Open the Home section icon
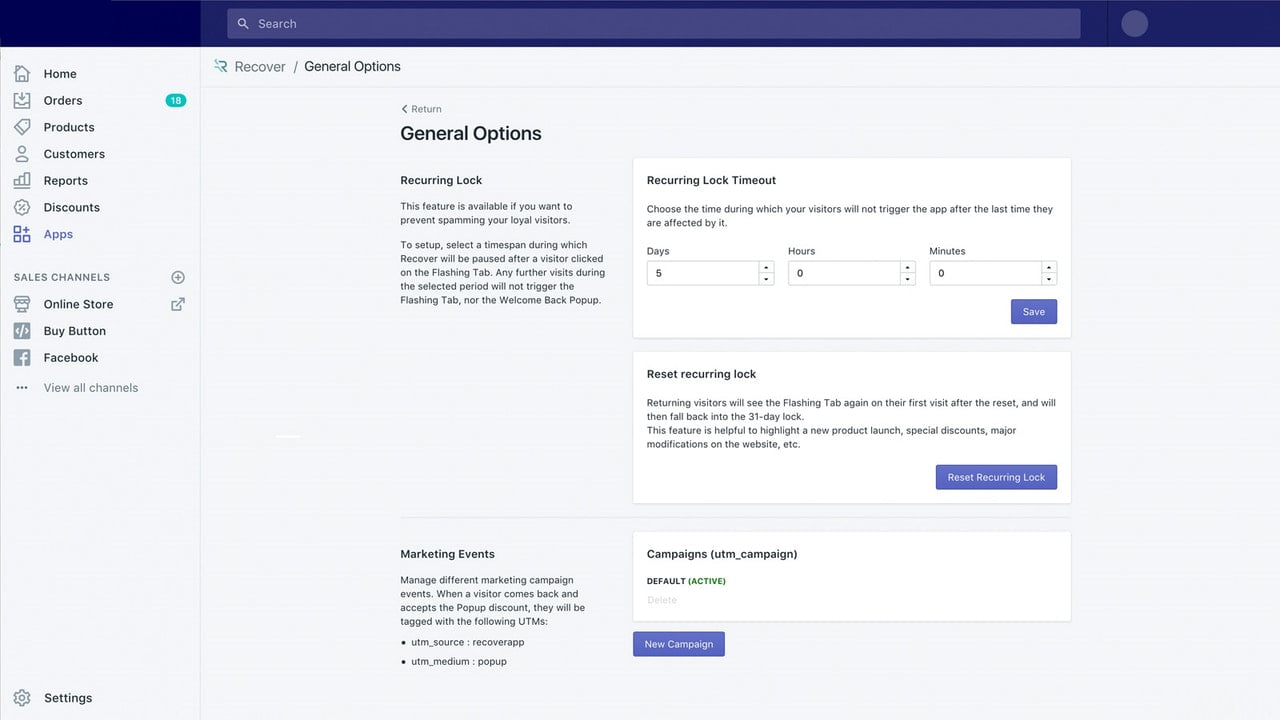 pyautogui.click(x=22, y=74)
